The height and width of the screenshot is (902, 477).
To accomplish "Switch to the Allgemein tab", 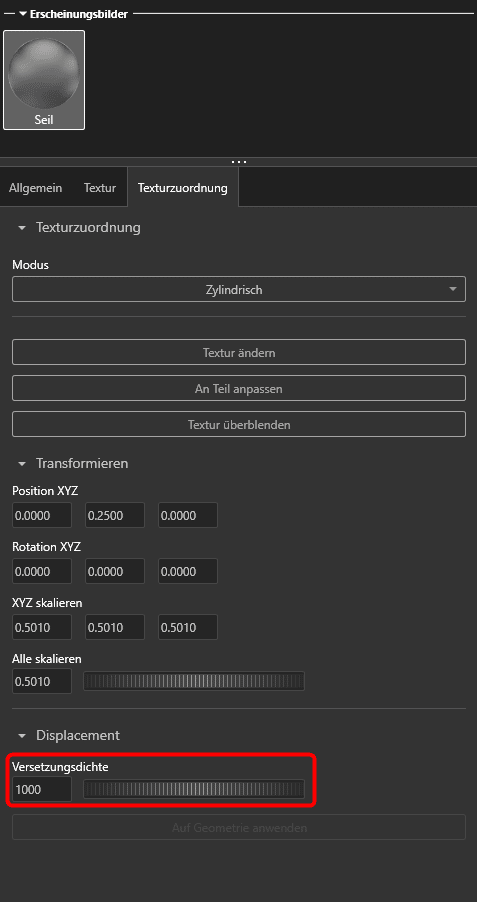I will tap(36, 188).
